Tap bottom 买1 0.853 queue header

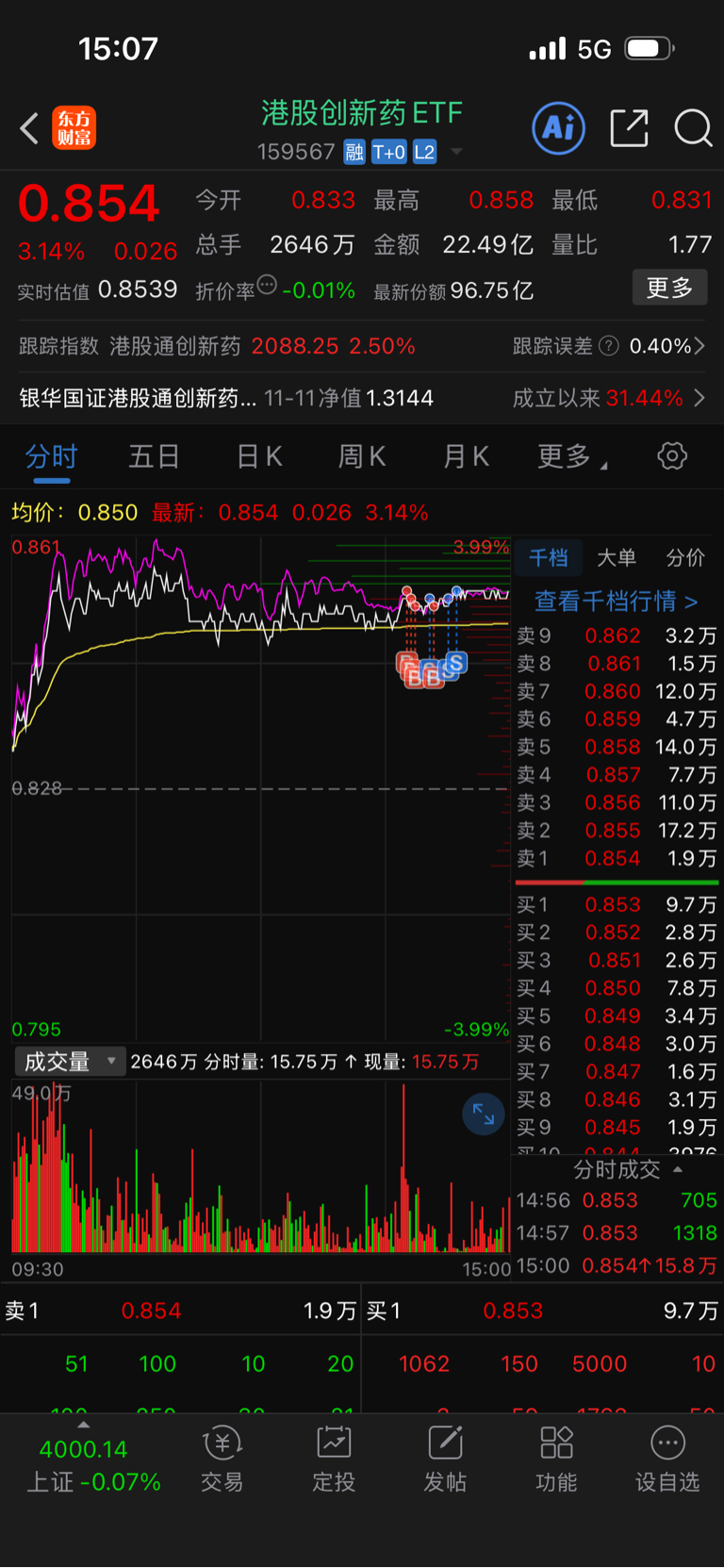(542, 1311)
